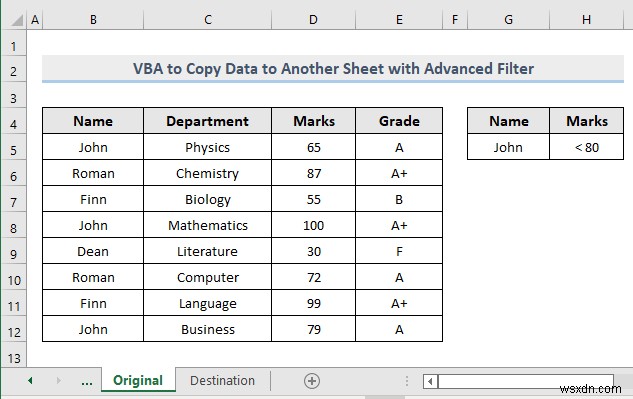Click the 'Language' cell
This screenshot has height=399, width=633.
coord(208,303)
